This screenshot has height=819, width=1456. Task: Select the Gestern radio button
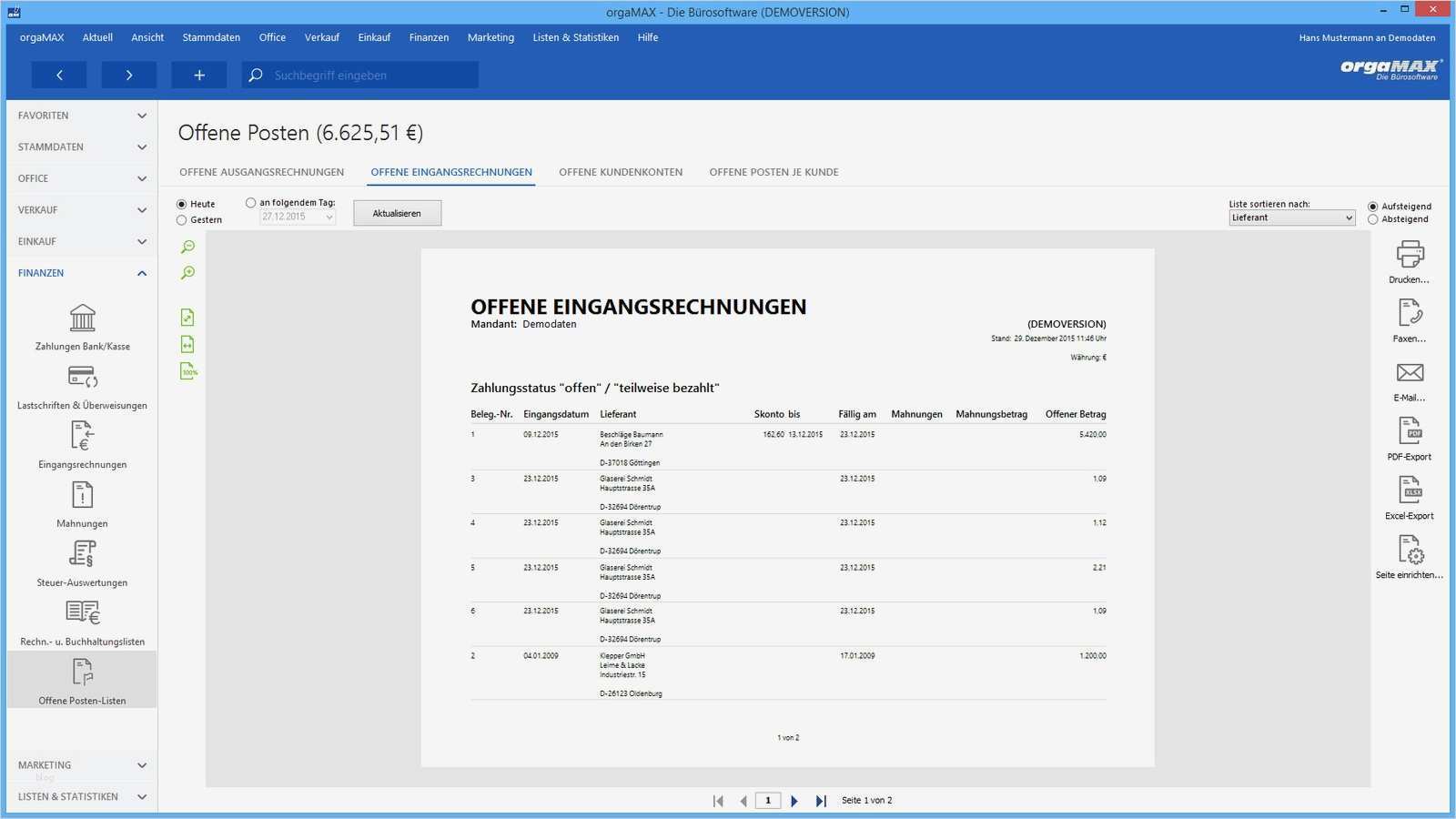pos(182,220)
